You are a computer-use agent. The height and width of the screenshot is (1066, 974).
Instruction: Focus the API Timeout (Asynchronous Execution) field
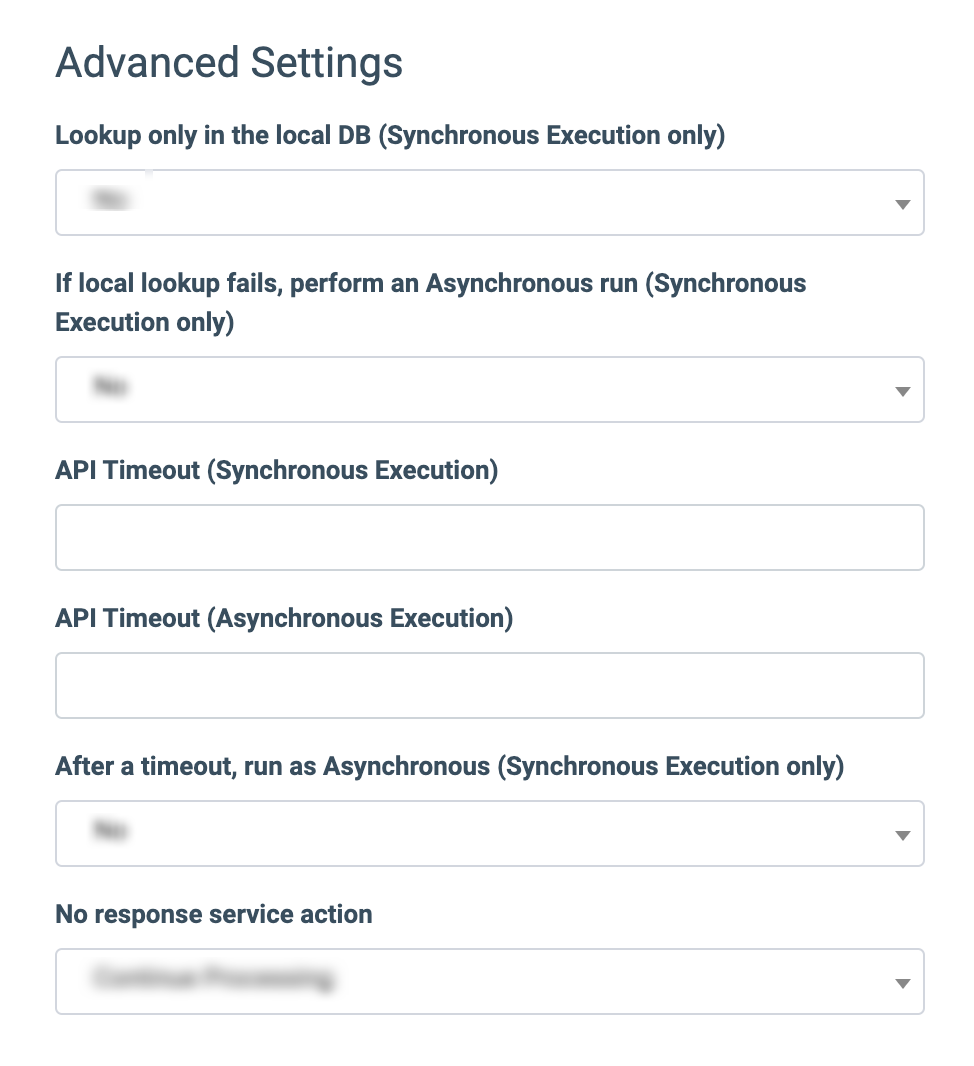click(x=489, y=686)
